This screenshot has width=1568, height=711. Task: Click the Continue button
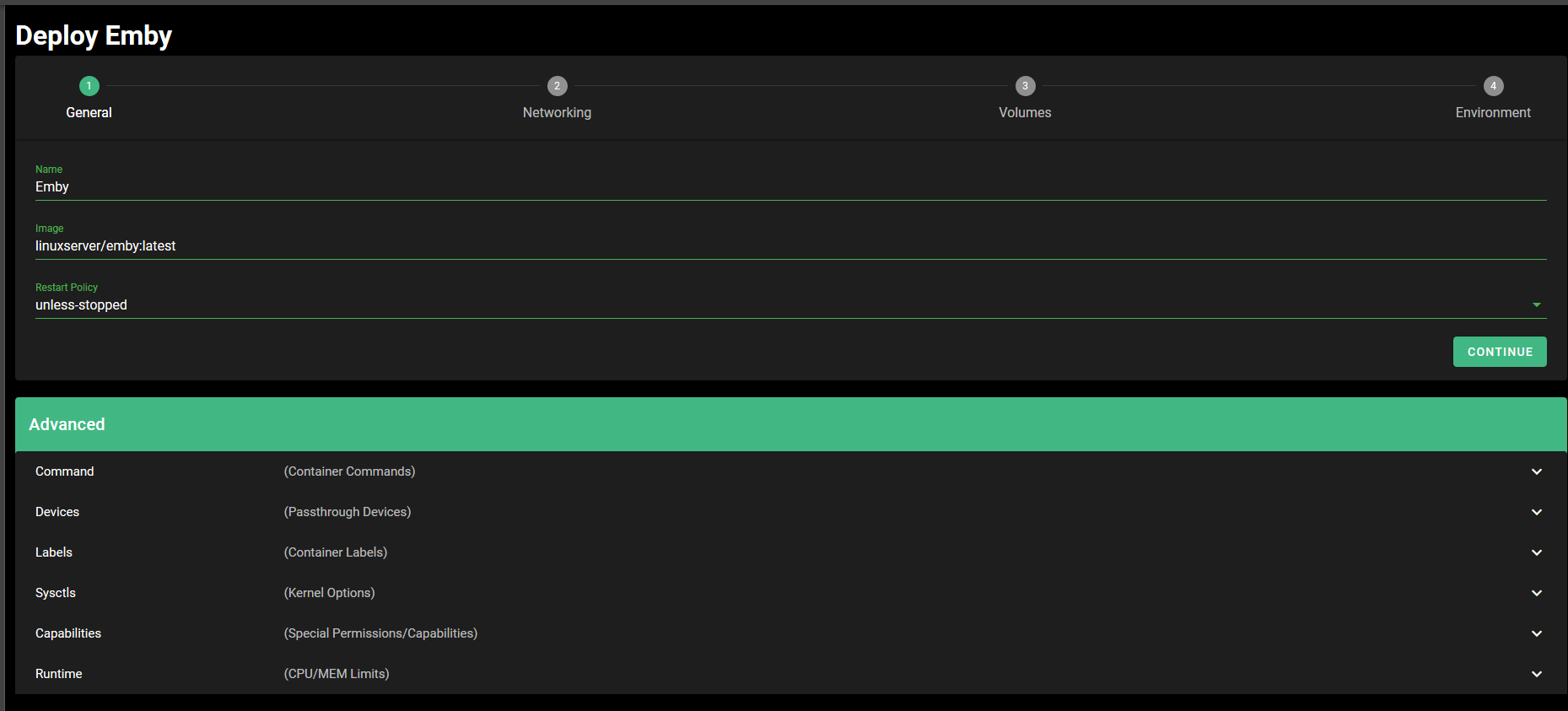(1500, 352)
